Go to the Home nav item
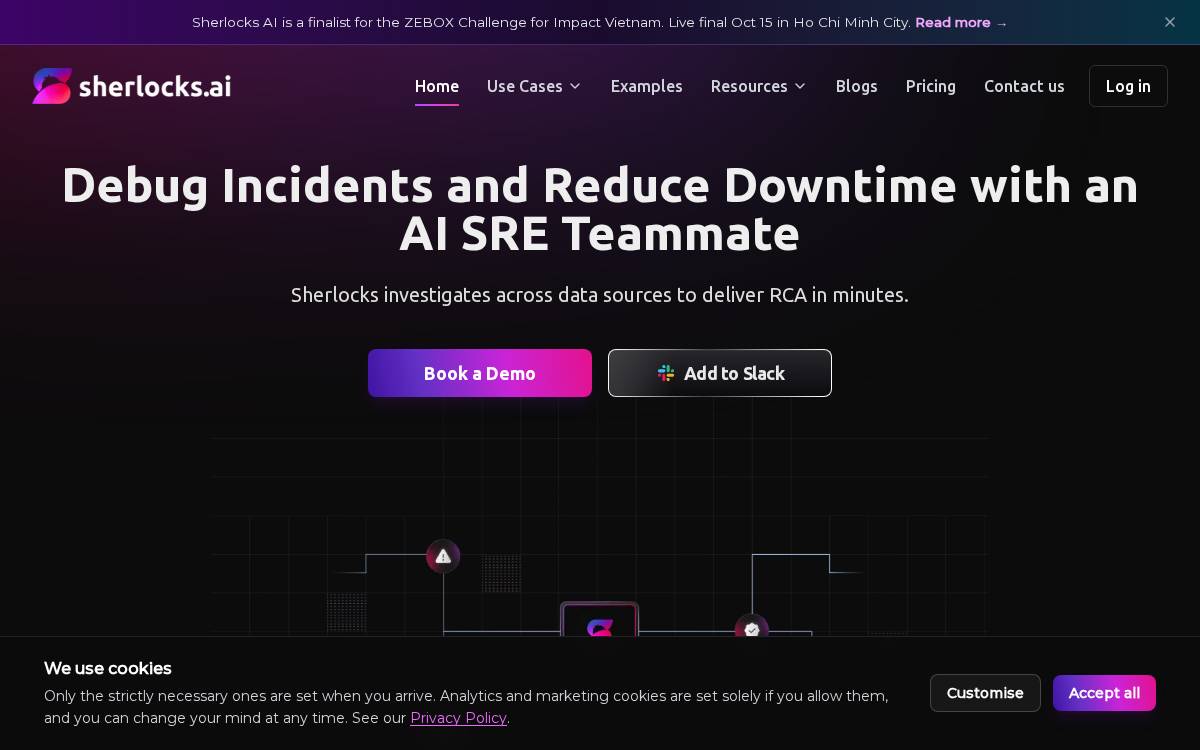The width and height of the screenshot is (1200, 750). 437,86
